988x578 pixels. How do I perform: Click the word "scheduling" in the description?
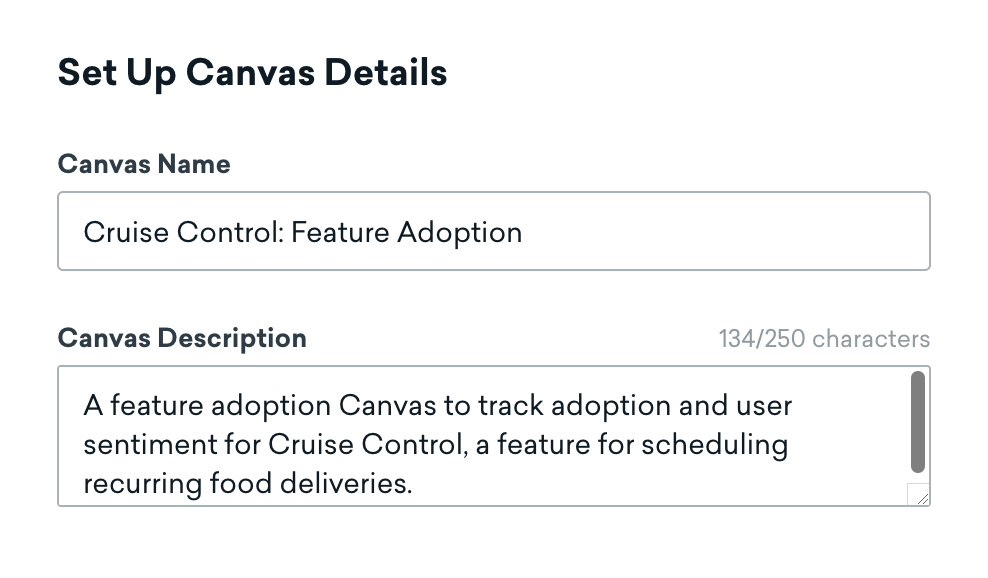click(718, 445)
